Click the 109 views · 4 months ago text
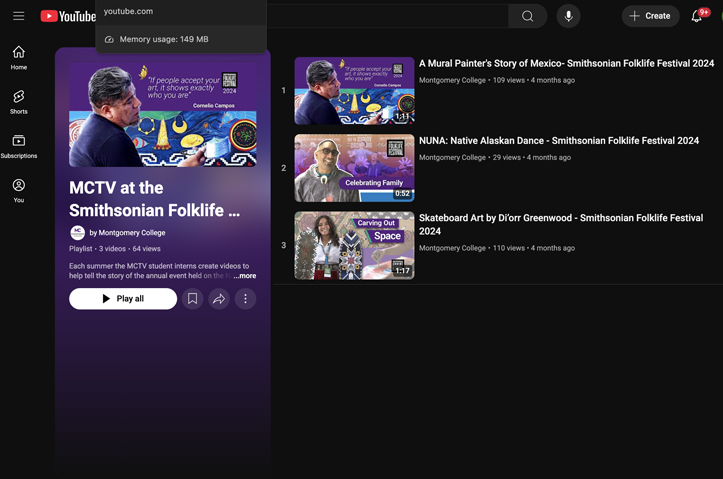 coord(533,80)
